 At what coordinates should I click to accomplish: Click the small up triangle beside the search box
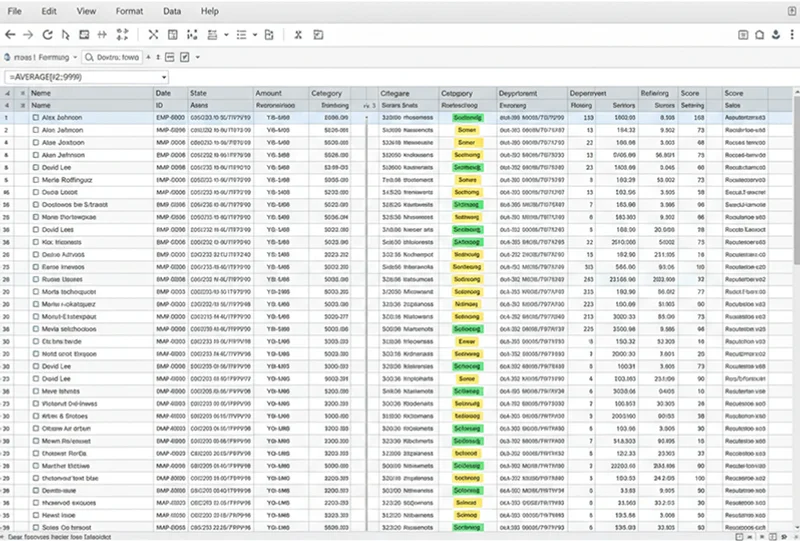click(148, 57)
